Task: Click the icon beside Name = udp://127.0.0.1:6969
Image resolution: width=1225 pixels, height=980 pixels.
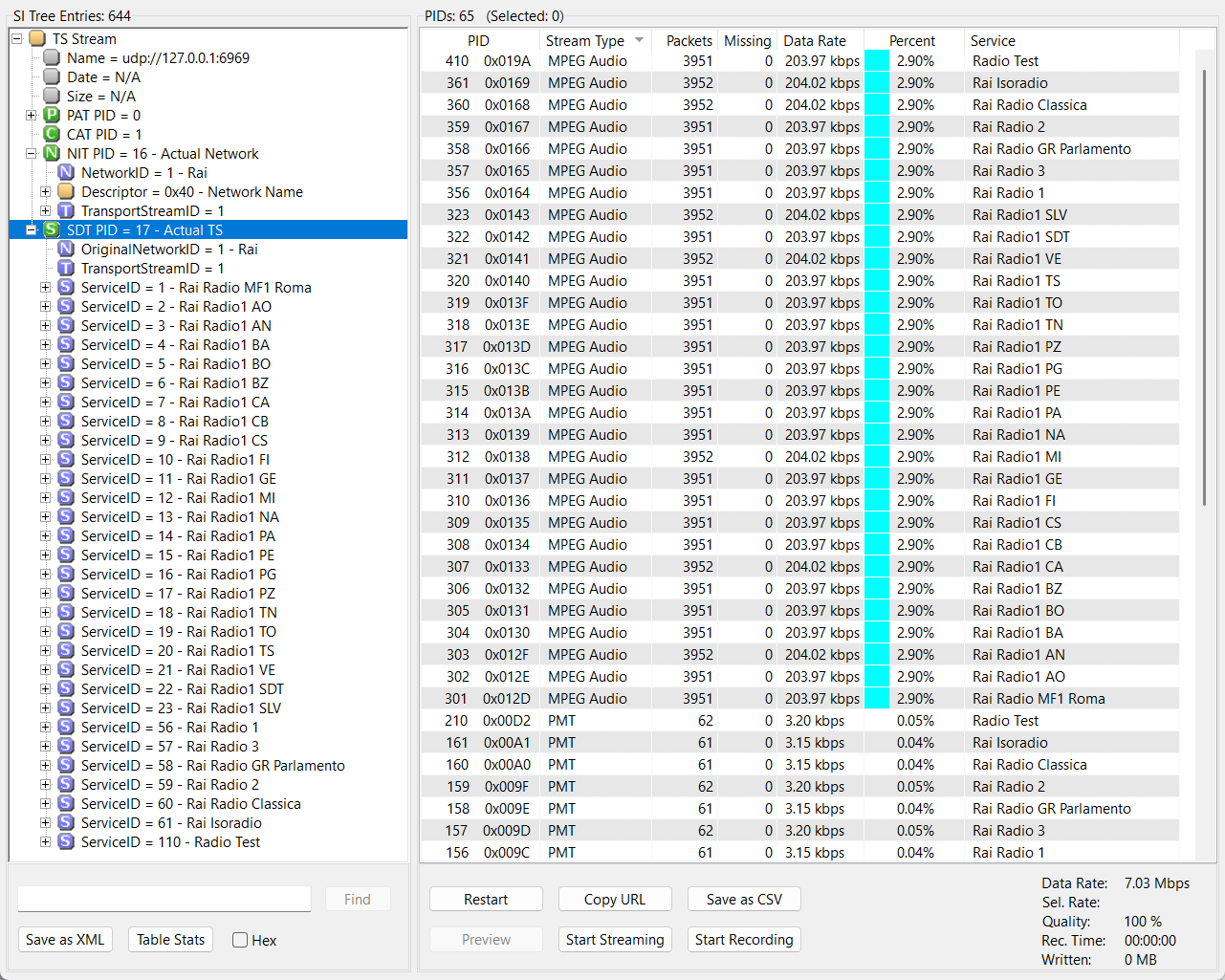Action: [x=52, y=58]
